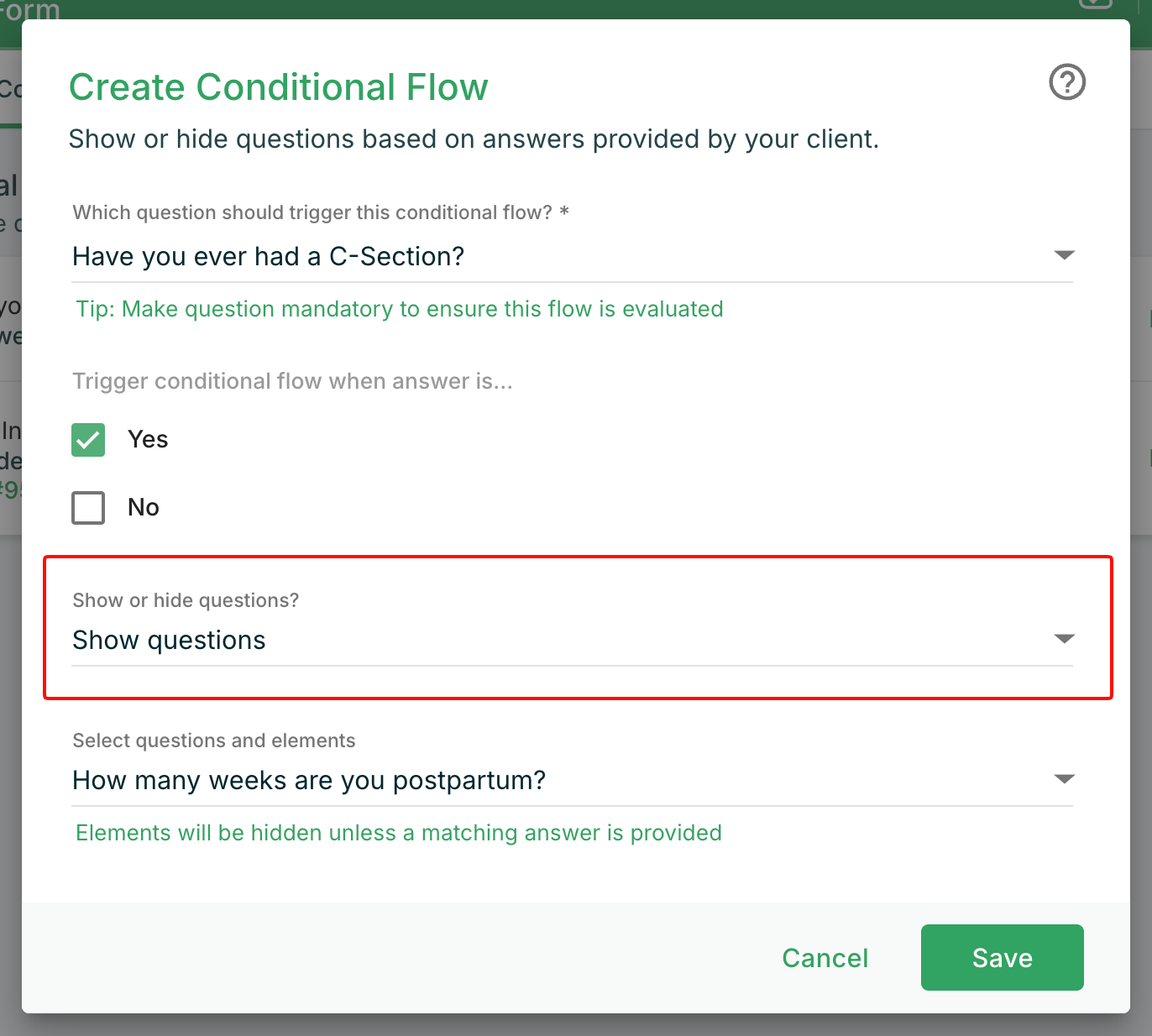Click "Elements will be hidden unless" helper text

tap(399, 833)
